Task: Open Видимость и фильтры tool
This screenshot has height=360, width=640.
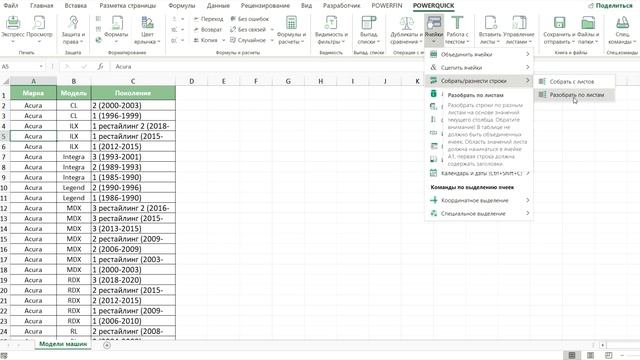Action: (x=331, y=29)
